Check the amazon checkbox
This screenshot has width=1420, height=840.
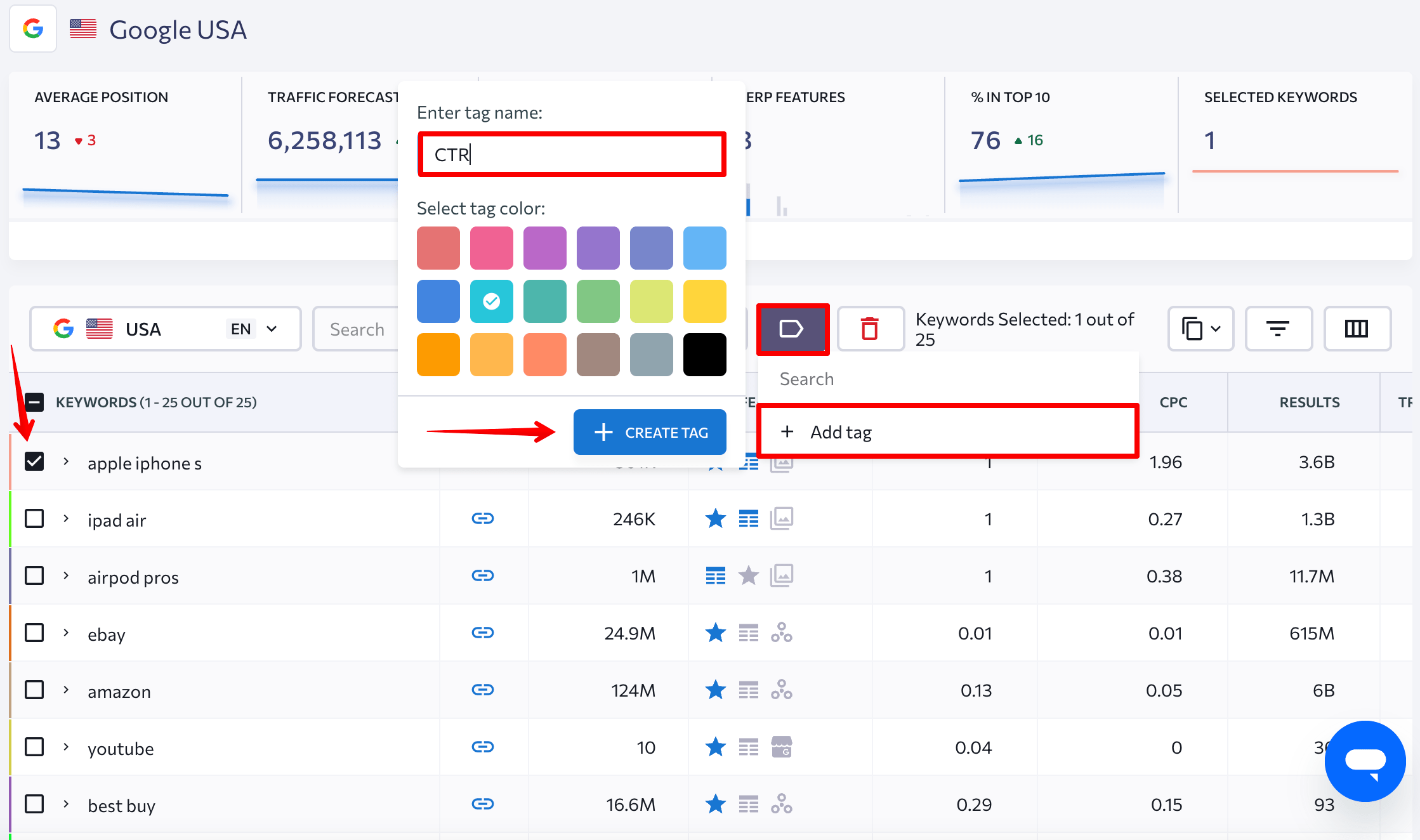tap(34, 690)
